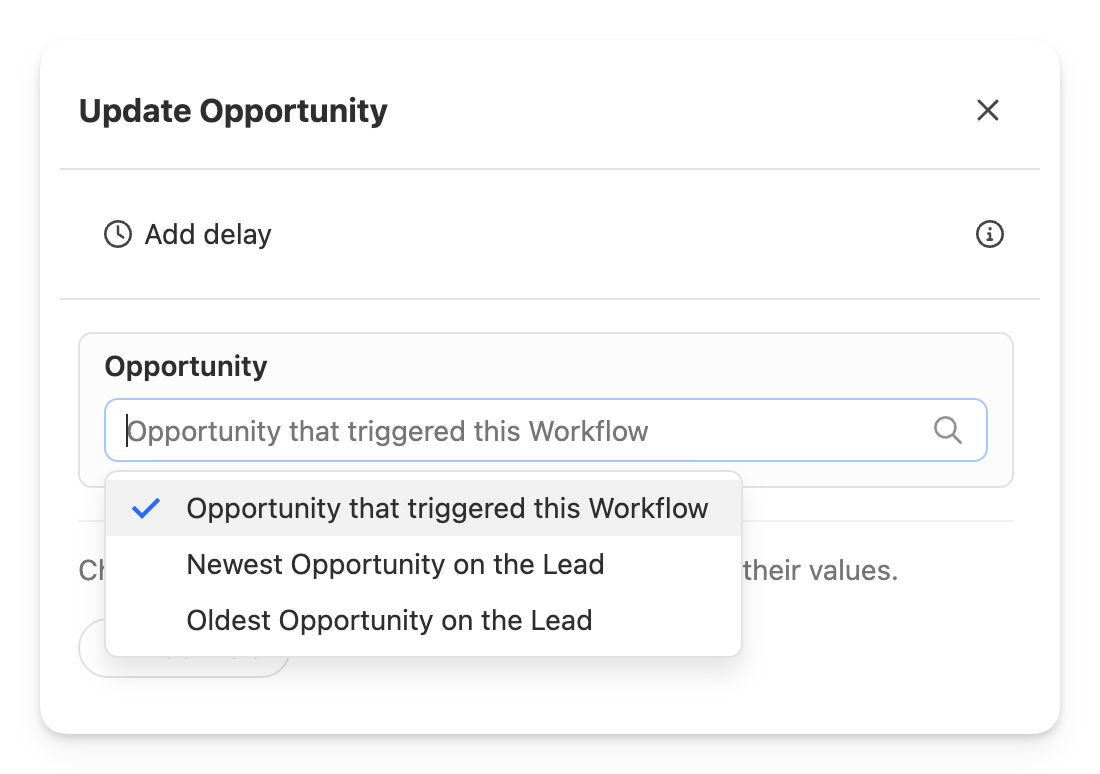Viewport: 1100px width, 774px height.
Task: Close the Update Opportunity dialog
Action: 988,110
